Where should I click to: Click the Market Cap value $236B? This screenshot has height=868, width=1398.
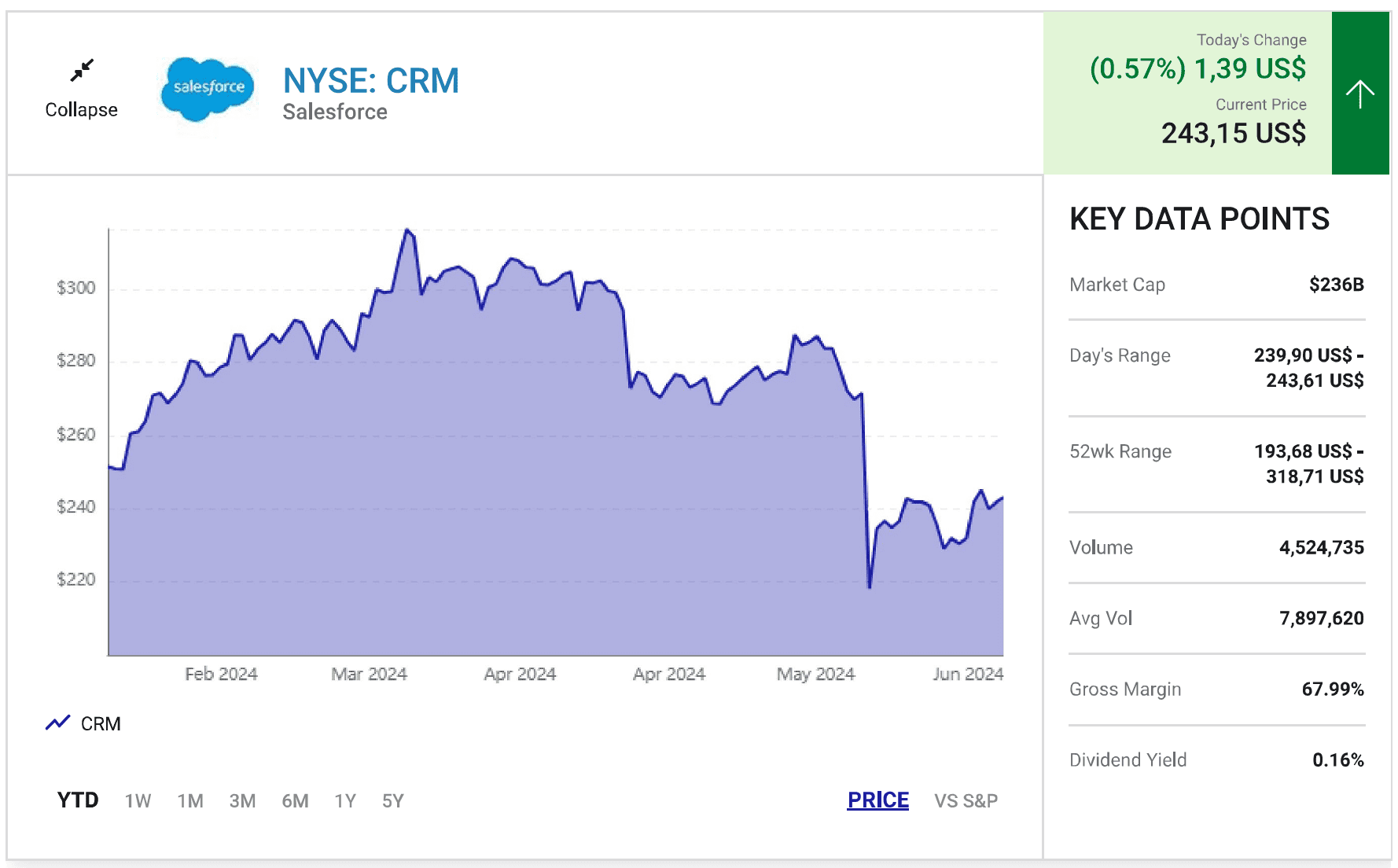point(1337,285)
